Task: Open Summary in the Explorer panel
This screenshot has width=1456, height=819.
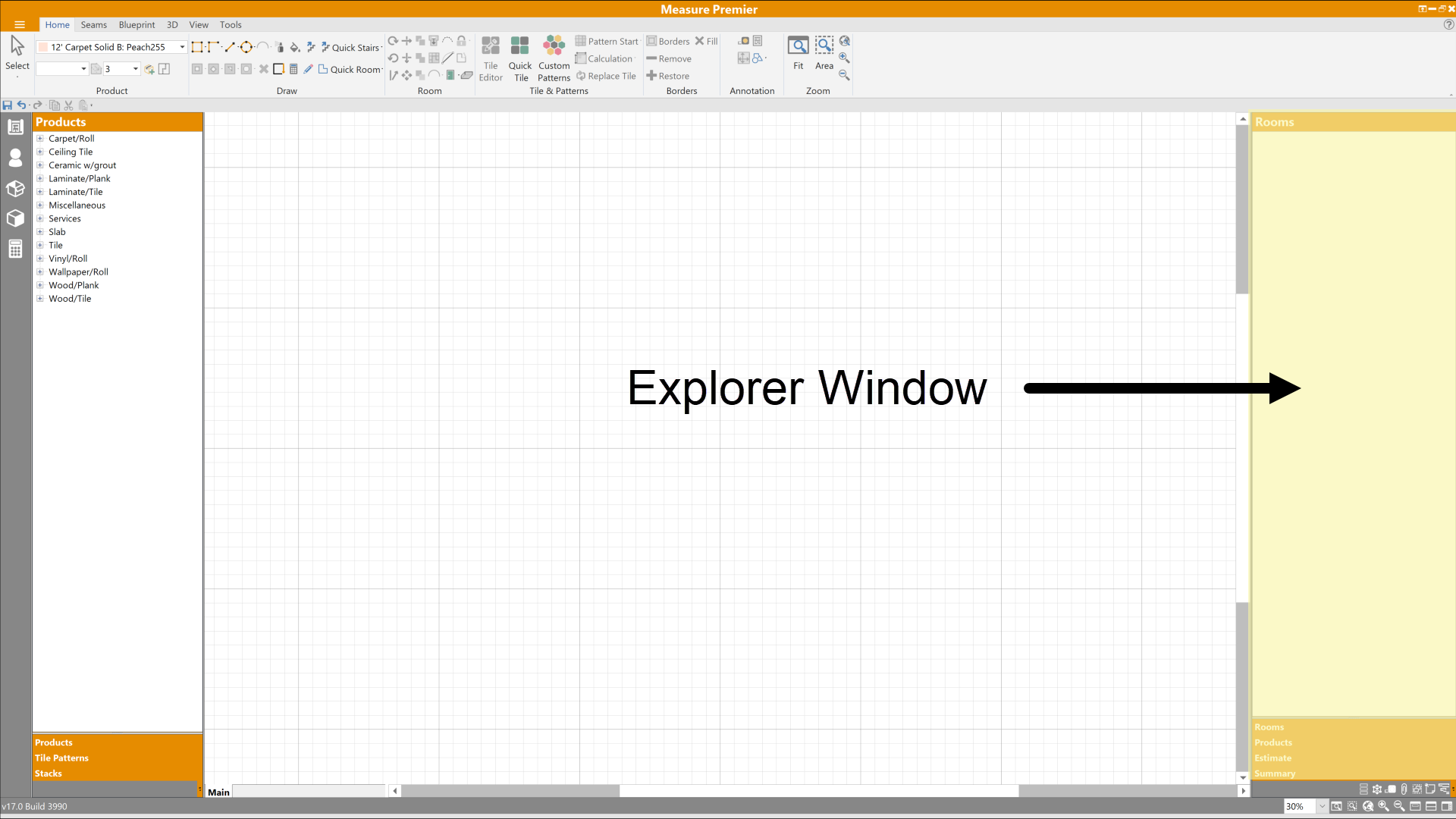Action: coord(1275,773)
